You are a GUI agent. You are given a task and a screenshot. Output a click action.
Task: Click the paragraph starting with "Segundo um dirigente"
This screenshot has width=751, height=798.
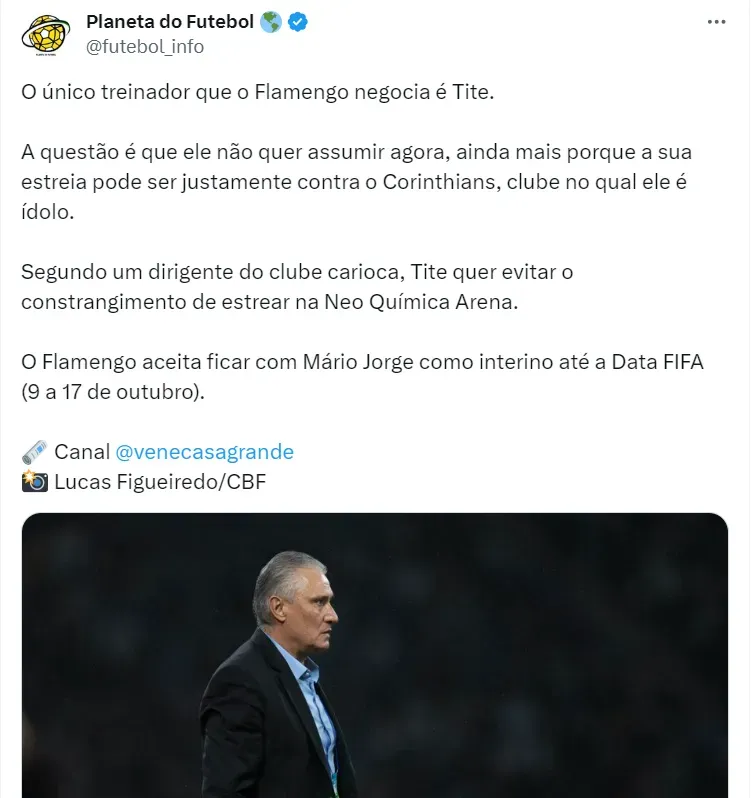point(298,287)
